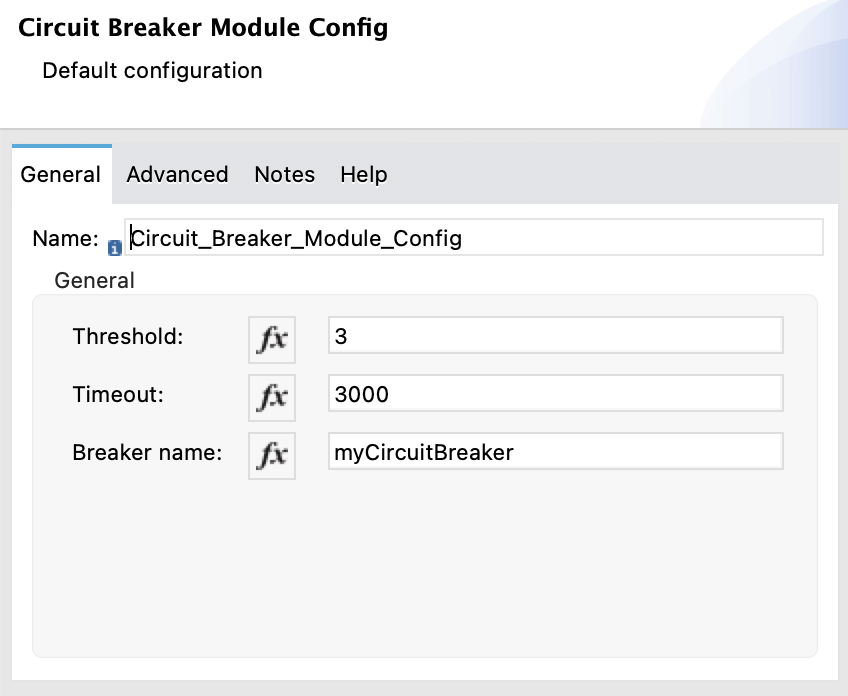This screenshot has width=848, height=696.
Task: Open the Advanced tab
Action: [x=177, y=175]
